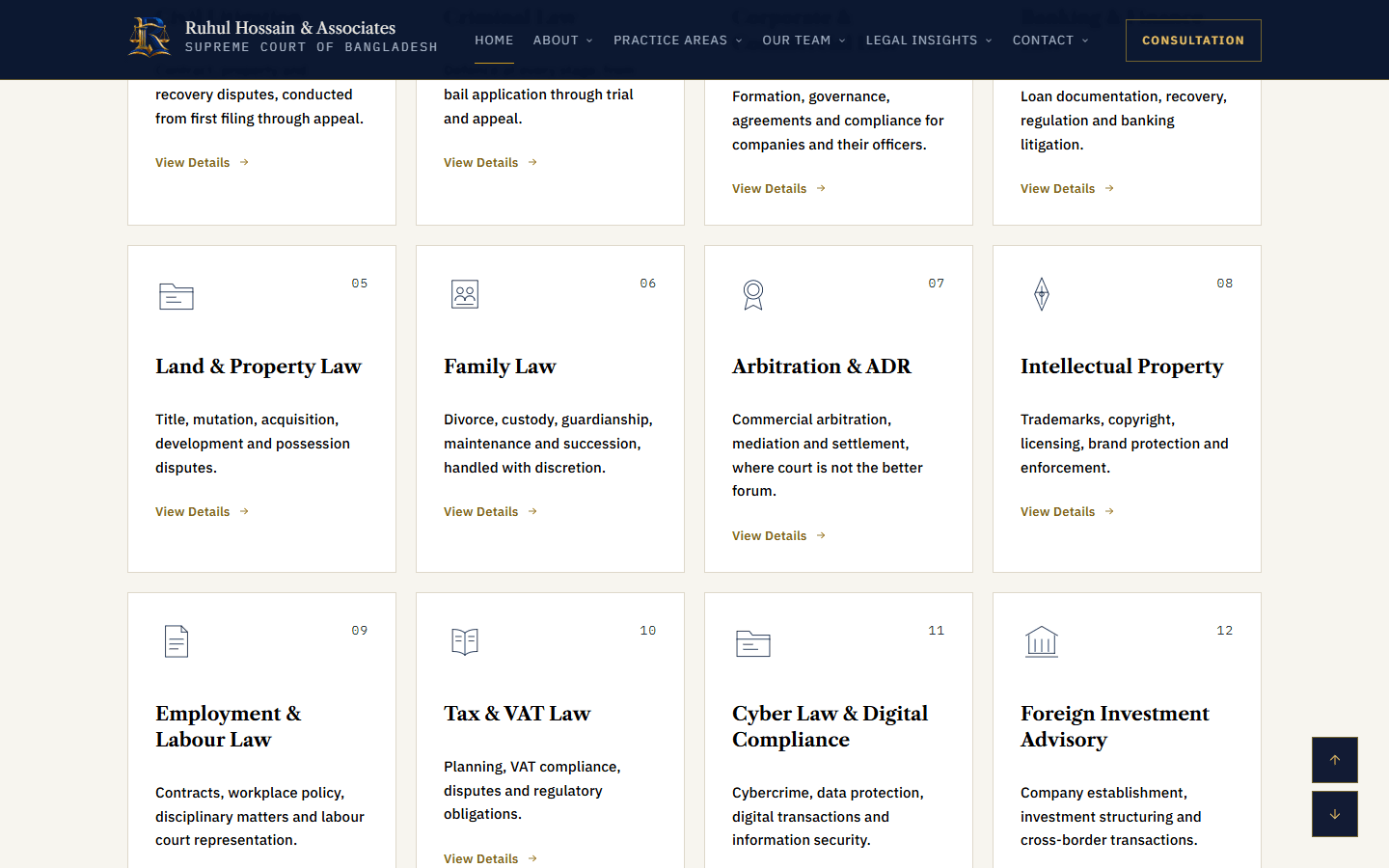The image size is (1389, 868).
Task: Open the Foreign Investment Advisory heading
Action: [x=1114, y=726]
